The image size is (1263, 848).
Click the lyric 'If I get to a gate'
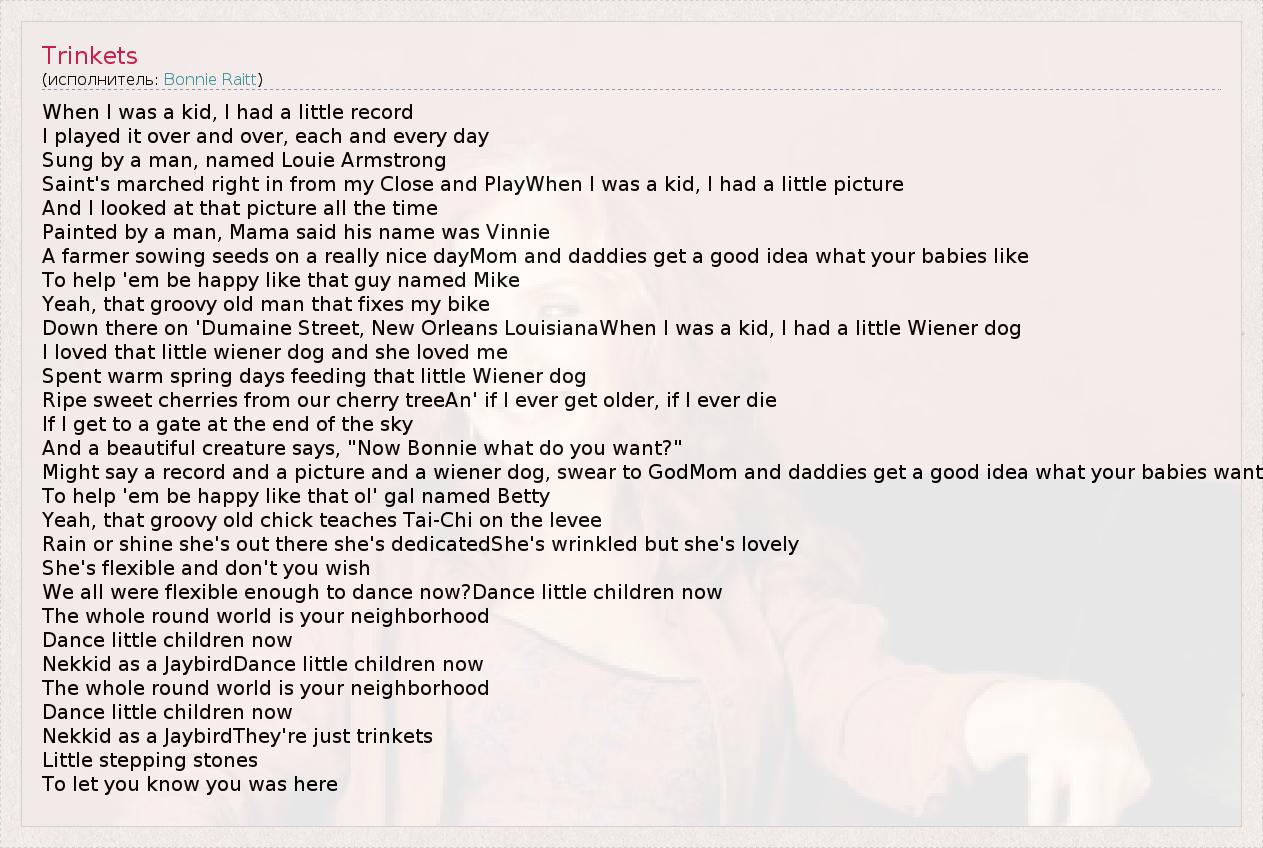(228, 424)
